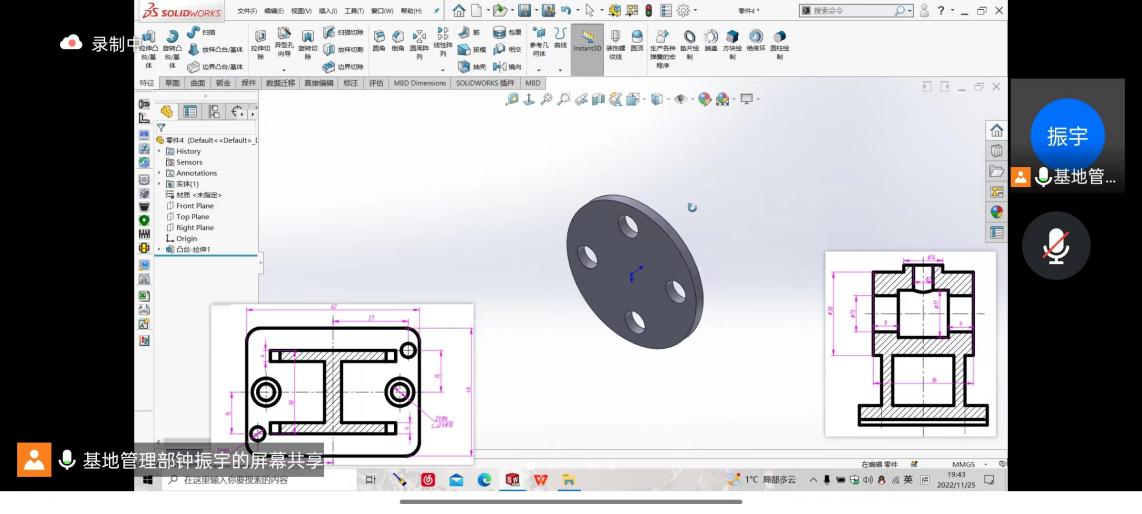Screen dimensions: 1142x514
Task: Click the Edit Appearance color ball icon
Action: click(704, 99)
